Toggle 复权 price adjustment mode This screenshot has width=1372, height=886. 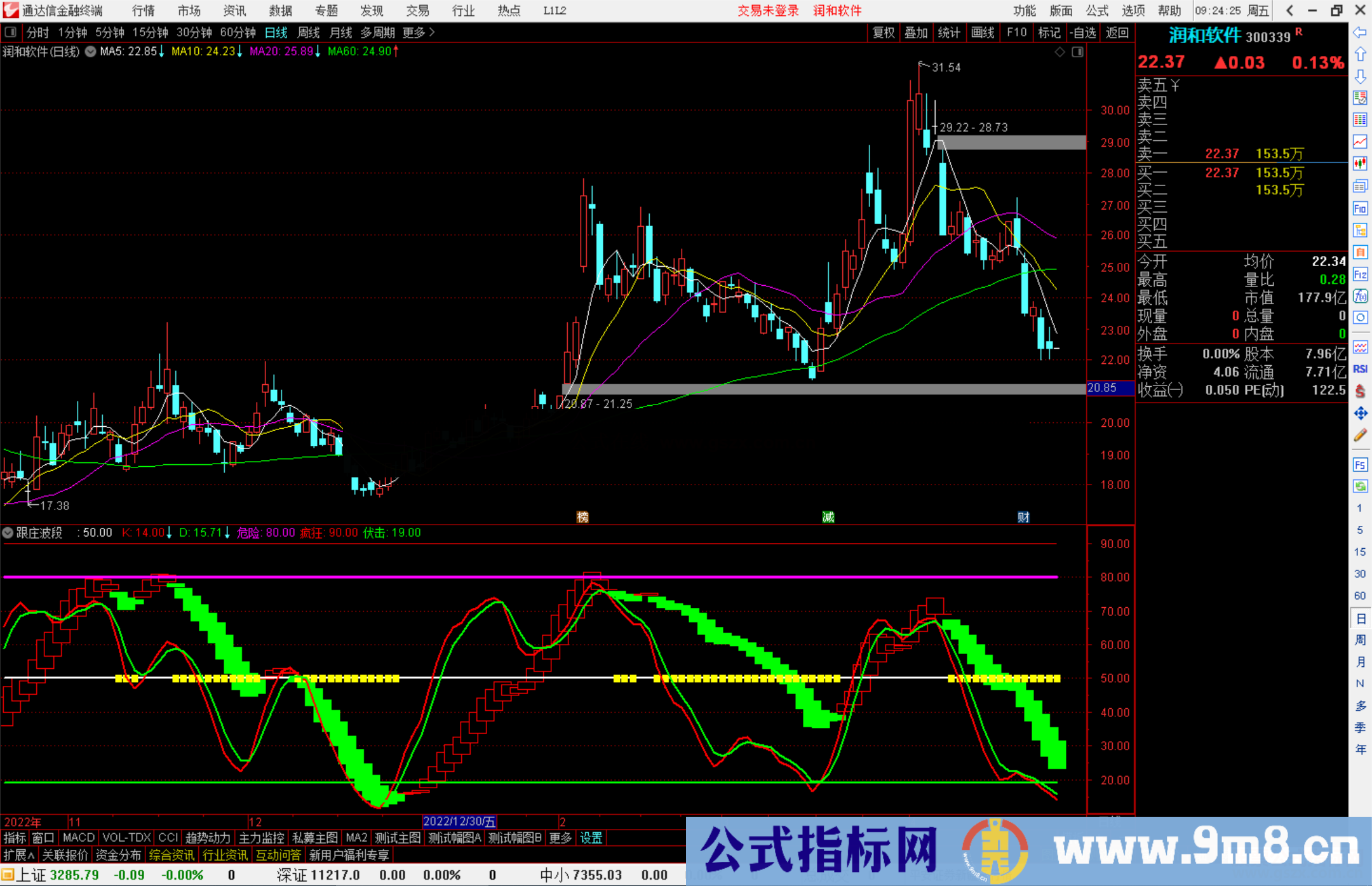click(884, 32)
